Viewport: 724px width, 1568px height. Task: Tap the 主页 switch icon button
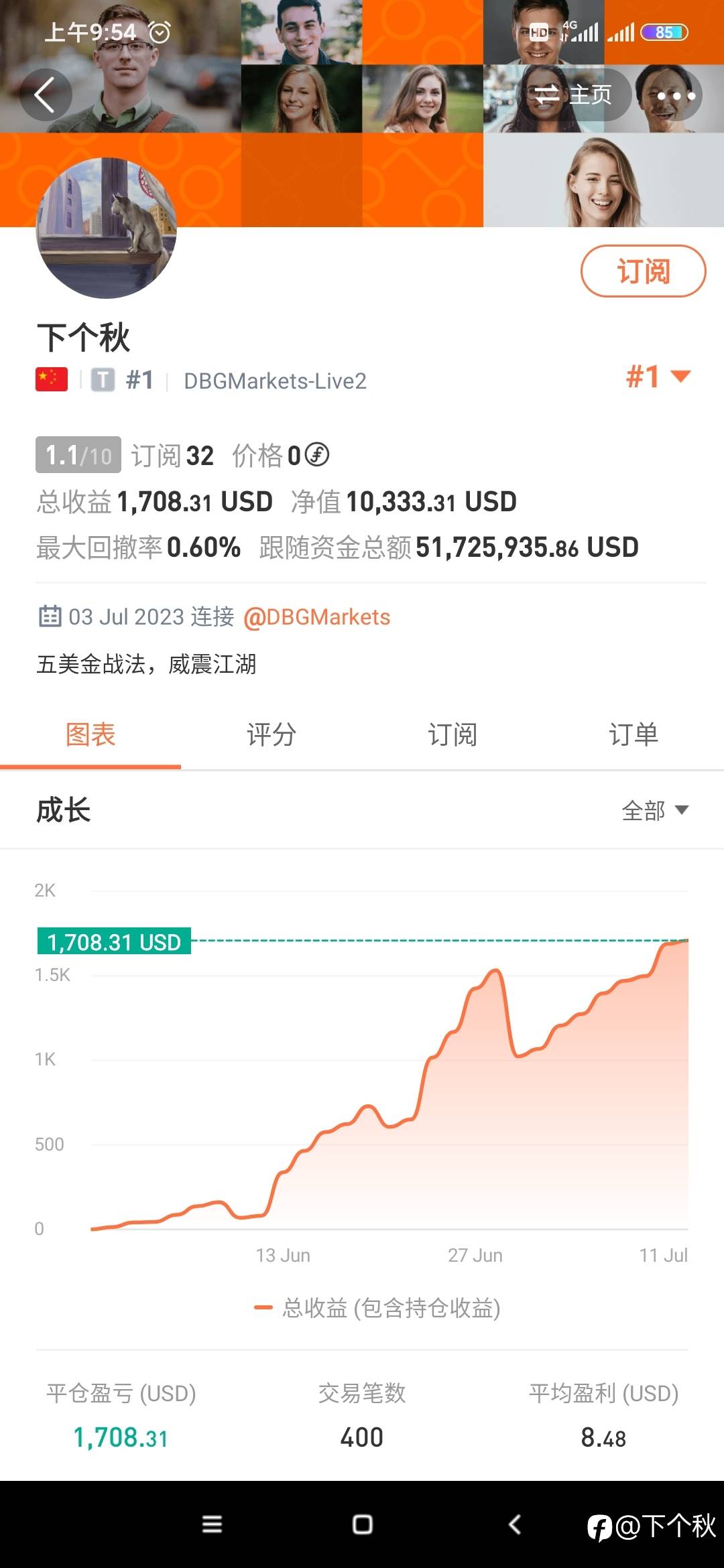tap(573, 94)
